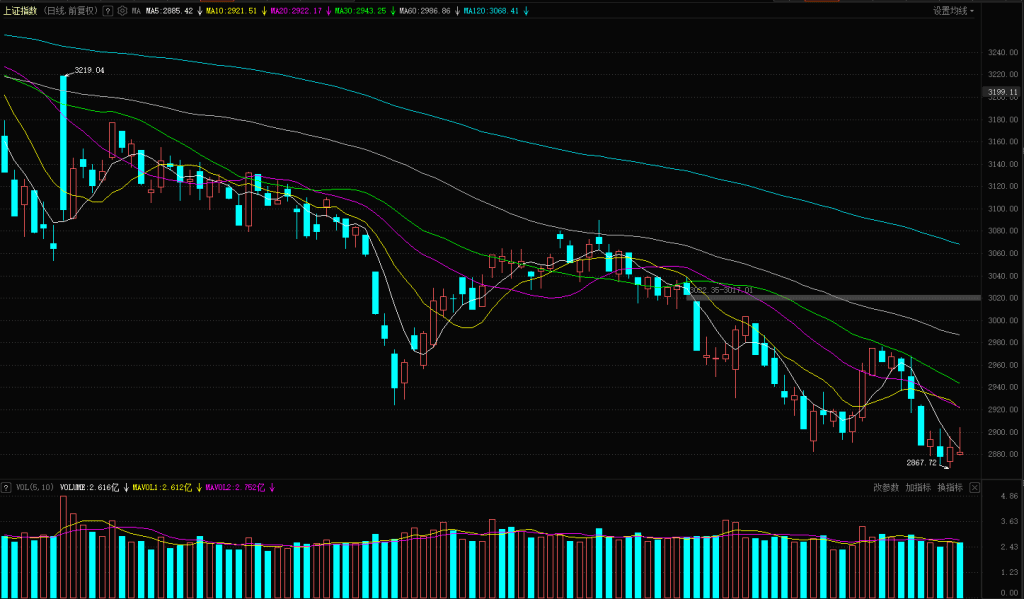Close the volume indicator panel

pos(974,488)
